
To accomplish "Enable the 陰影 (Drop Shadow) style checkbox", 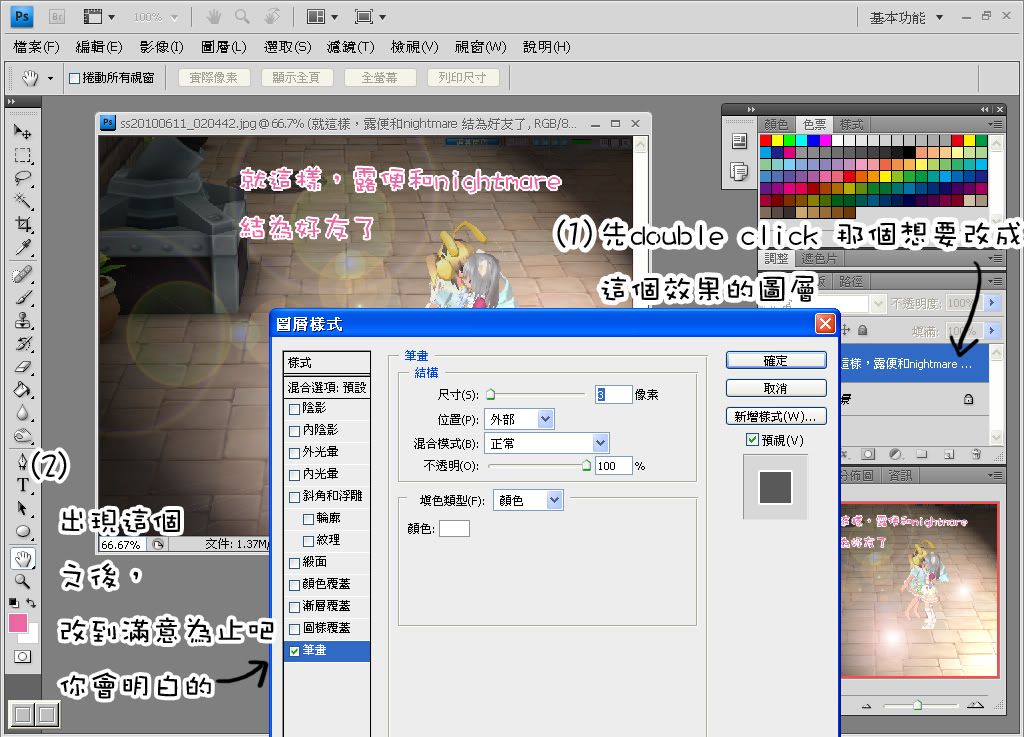I will (x=293, y=408).
